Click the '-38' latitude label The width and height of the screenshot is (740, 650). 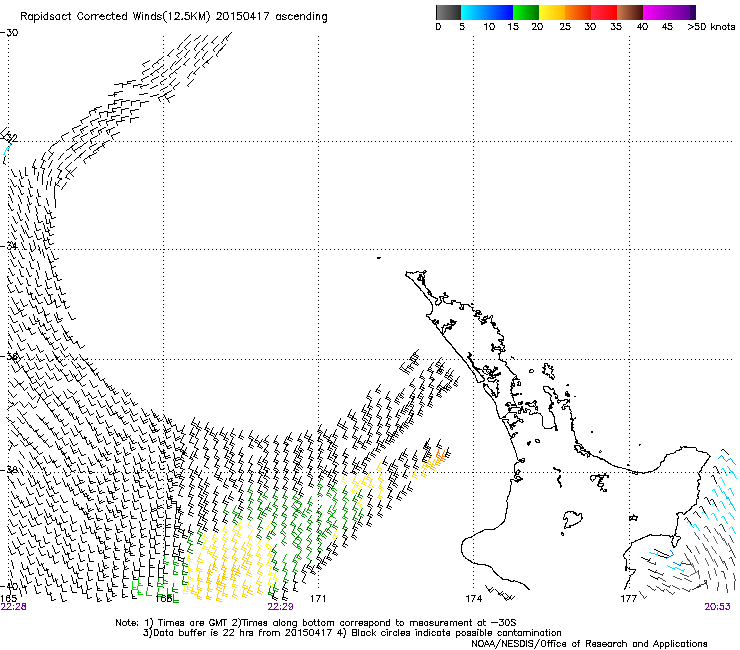(x=9, y=470)
